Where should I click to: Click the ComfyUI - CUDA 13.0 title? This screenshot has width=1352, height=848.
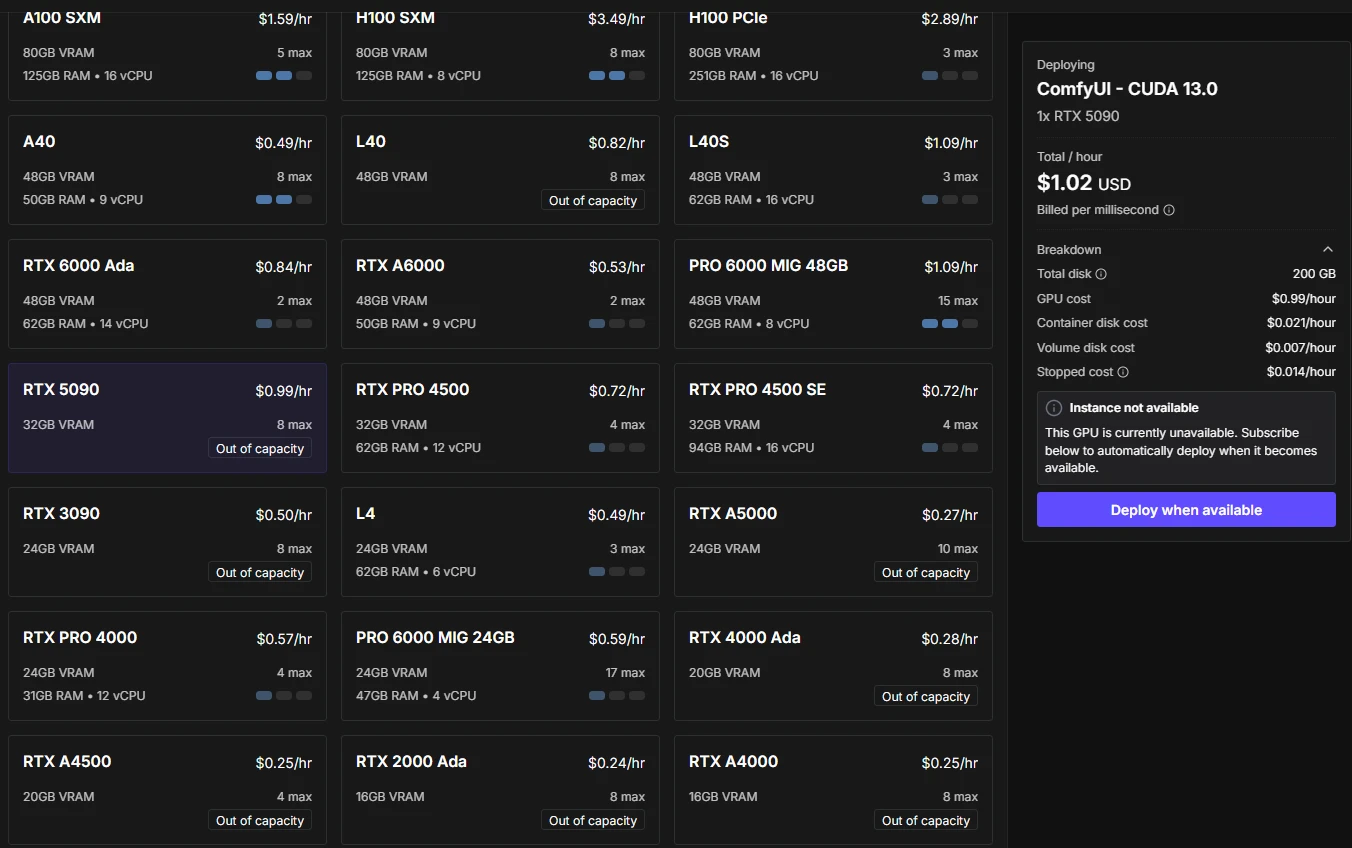tap(1127, 89)
